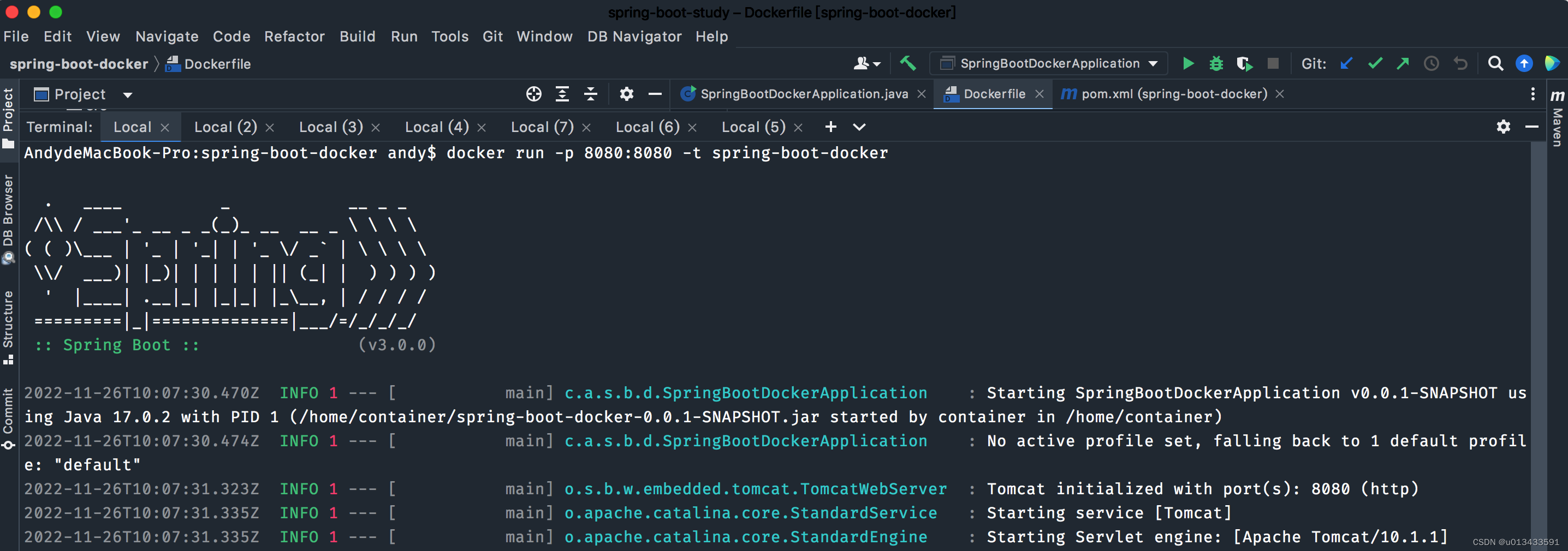1568x551 pixels.
Task: Open the Git menu
Action: tap(492, 37)
